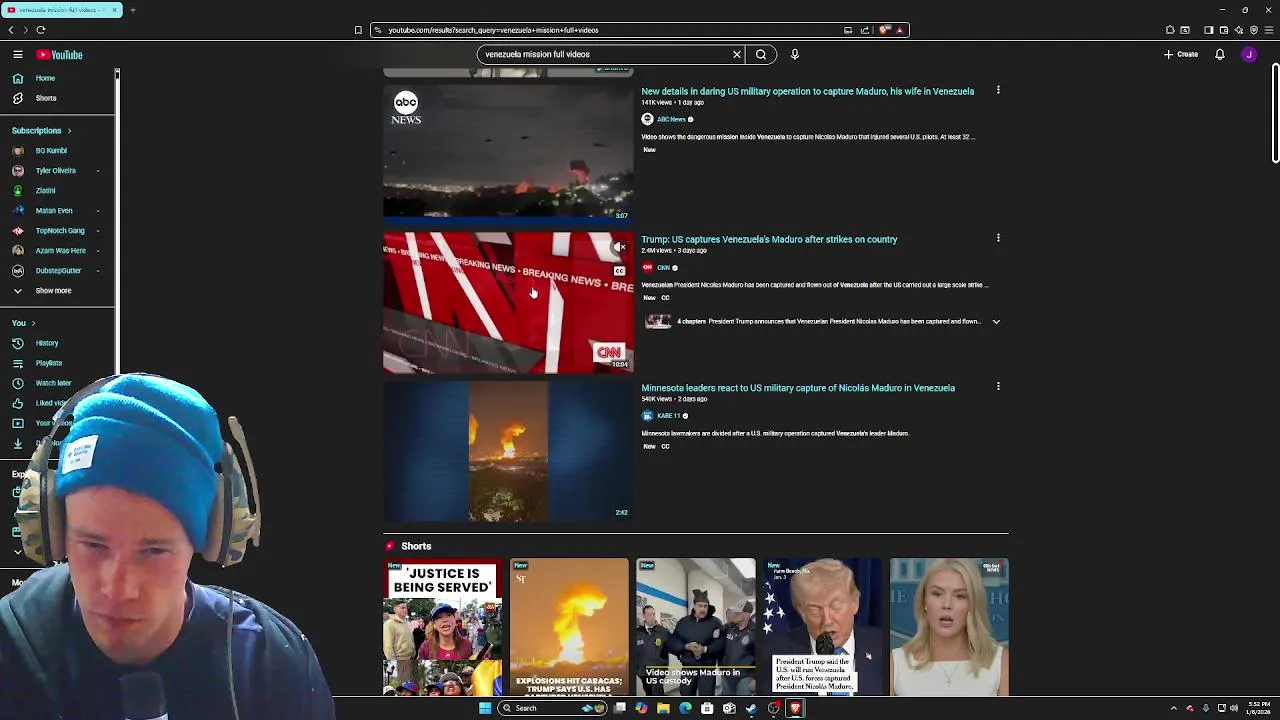Open Brave VPN shield icon
The width and height of the screenshot is (1280, 720).
[x=1254, y=30]
